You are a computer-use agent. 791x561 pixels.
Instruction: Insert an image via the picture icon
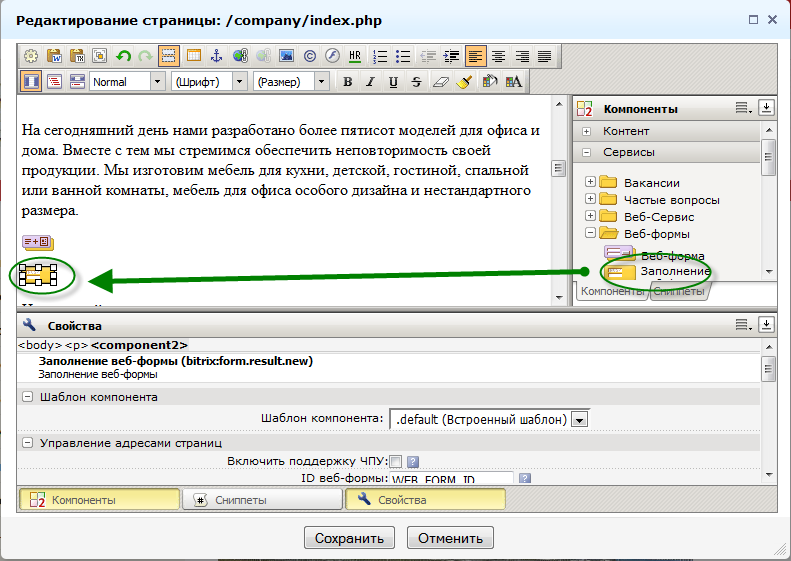point(286,57)
